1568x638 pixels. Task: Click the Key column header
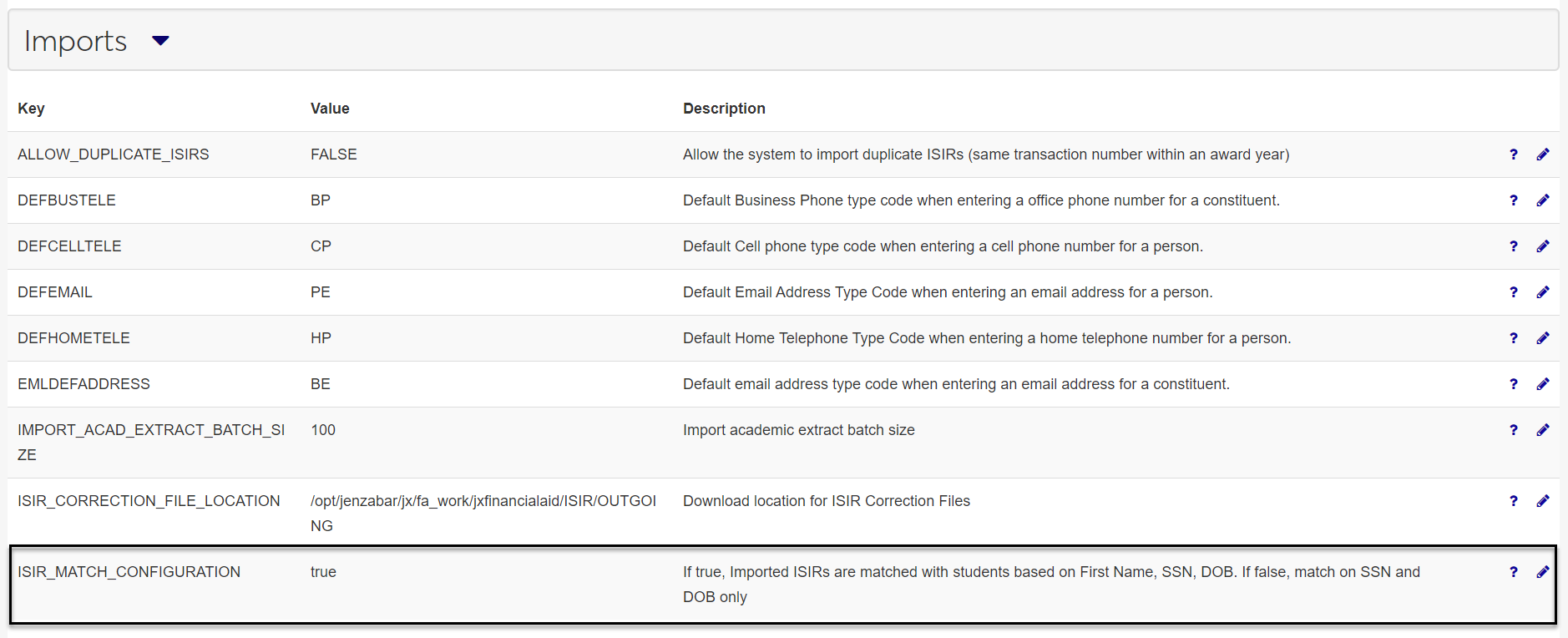31,109
